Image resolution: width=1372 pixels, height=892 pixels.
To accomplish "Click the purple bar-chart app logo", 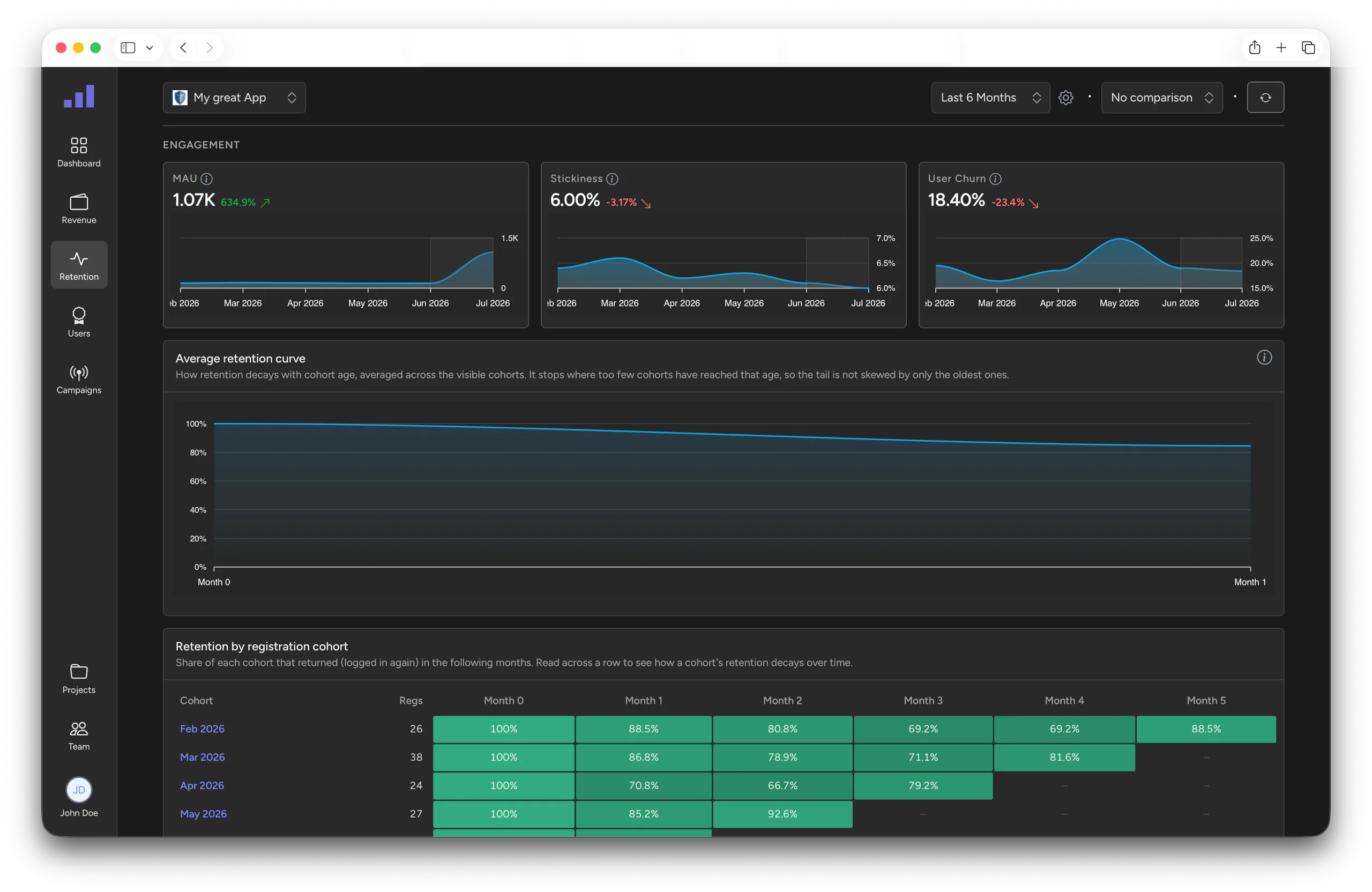I will click(x=79, y=96).
